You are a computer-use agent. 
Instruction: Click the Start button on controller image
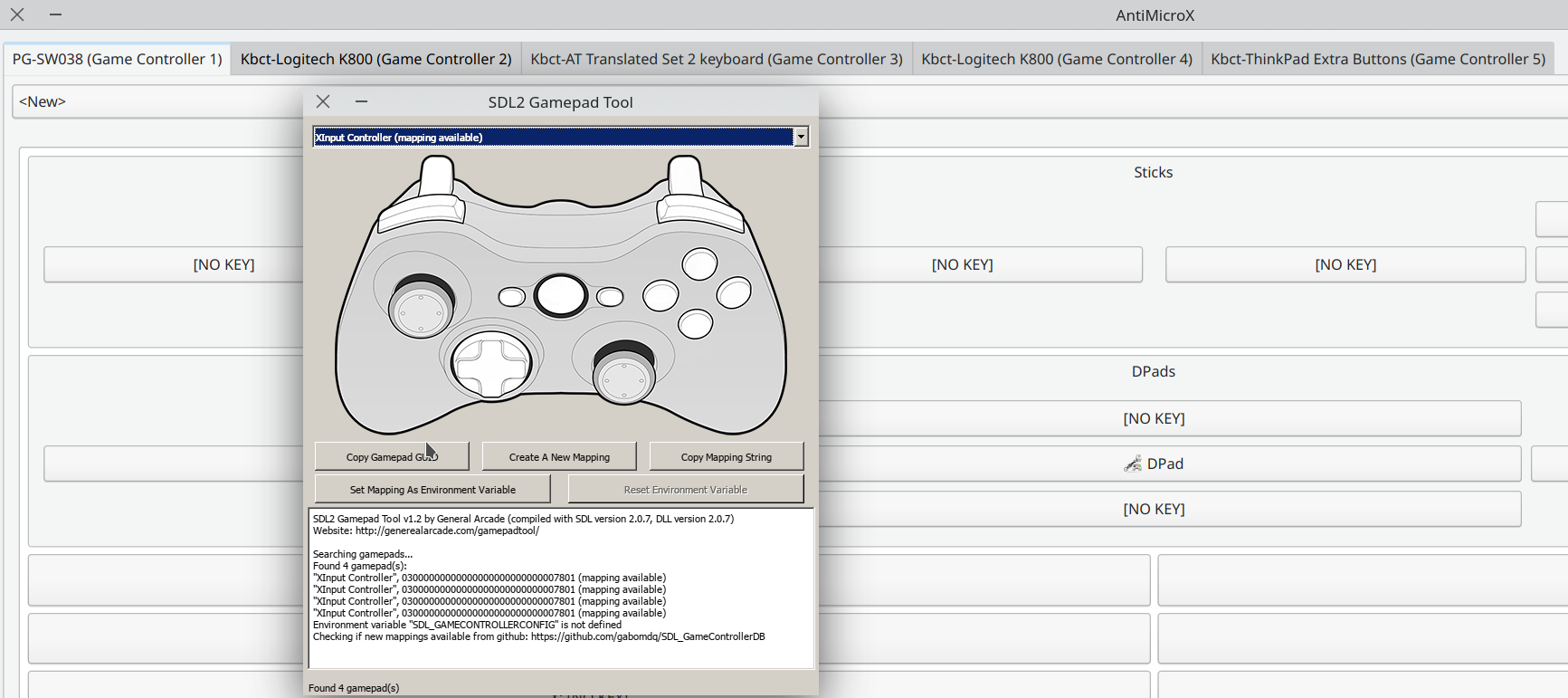click(x=610, y=297)
